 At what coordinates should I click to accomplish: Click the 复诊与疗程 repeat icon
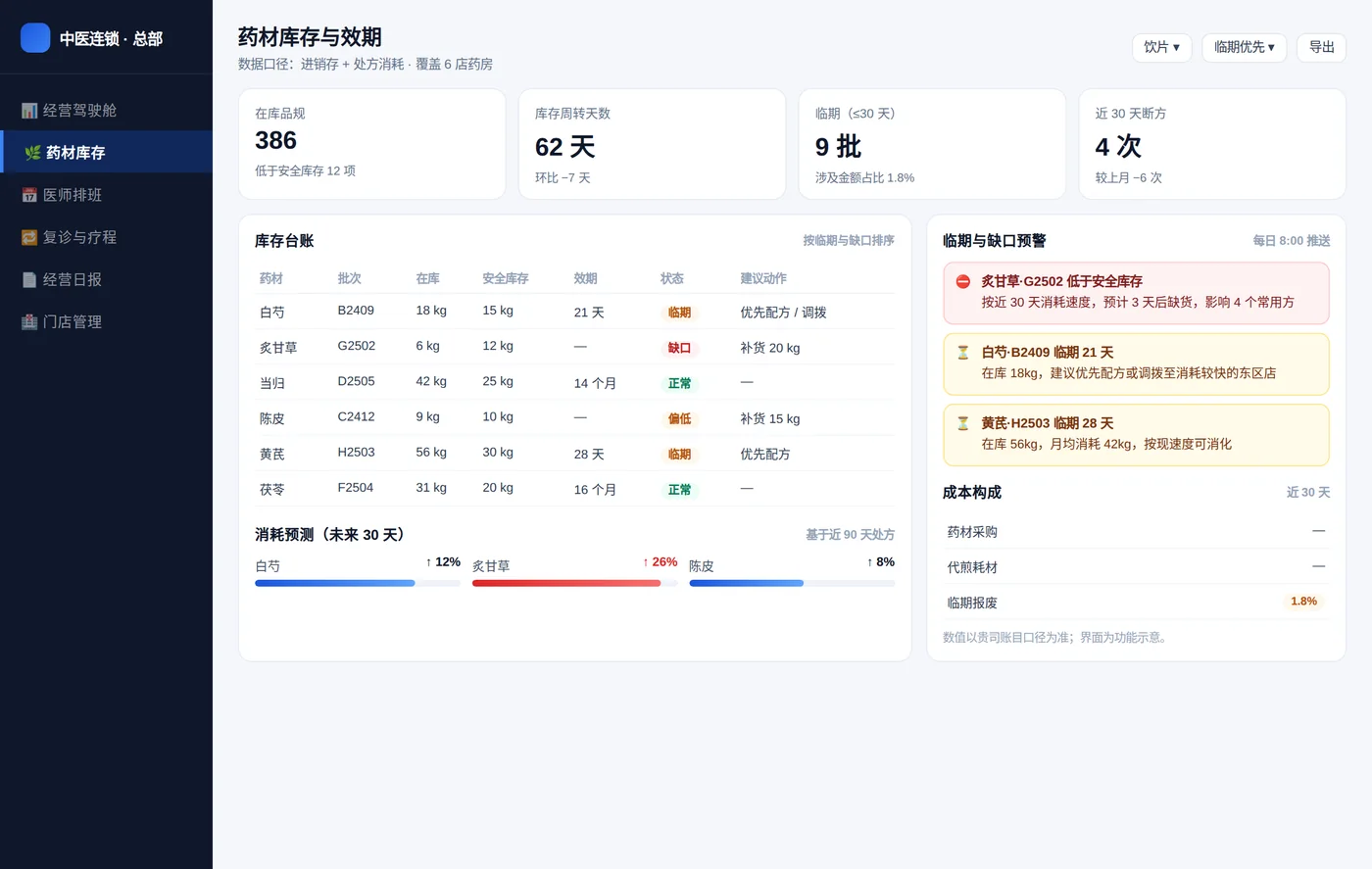[29, 237]
